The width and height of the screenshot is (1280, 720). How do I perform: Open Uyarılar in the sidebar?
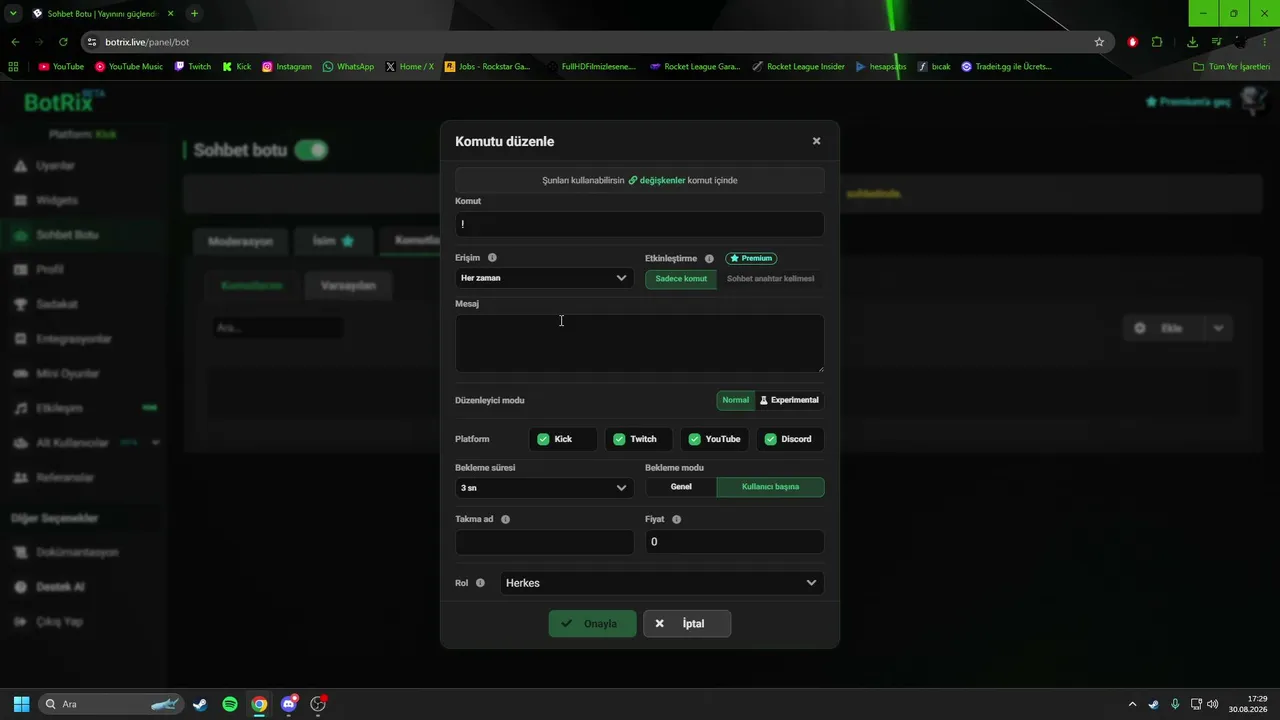point(55,166)
